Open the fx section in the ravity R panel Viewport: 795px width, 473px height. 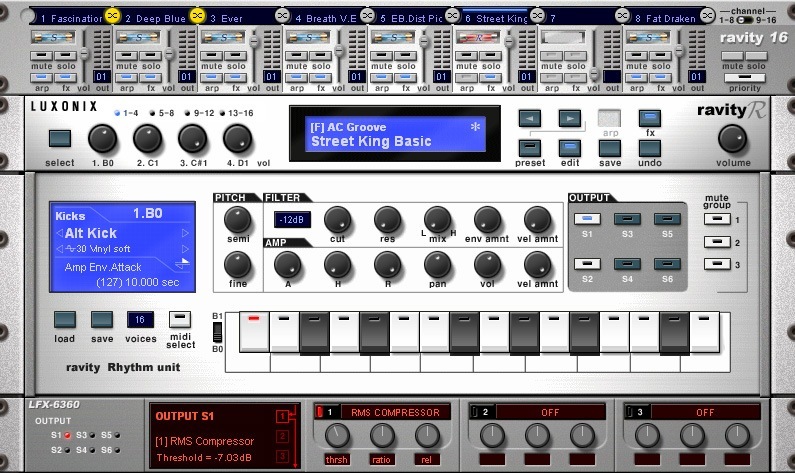tap(649, 118)
